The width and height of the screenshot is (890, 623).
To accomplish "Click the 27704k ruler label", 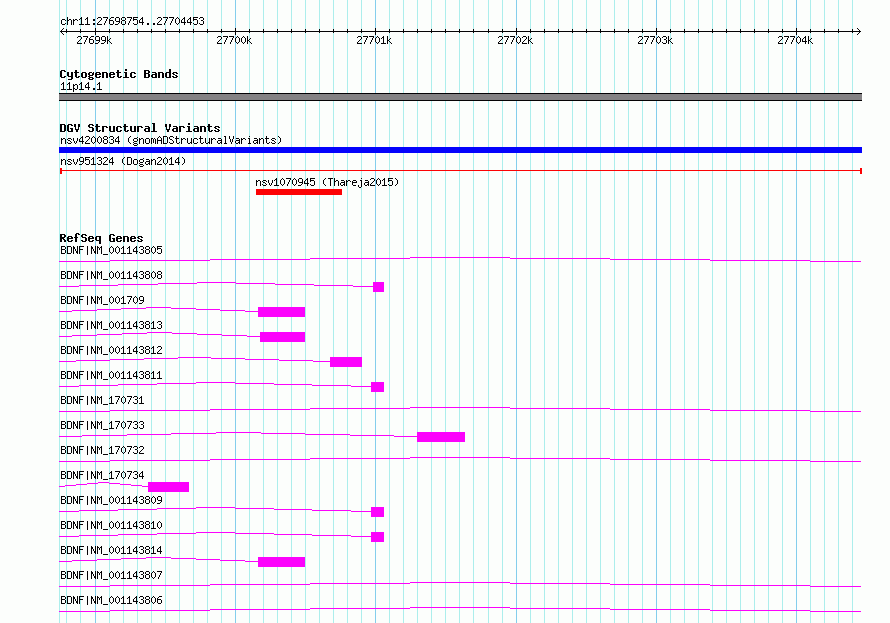I will [x=795, y=40].
